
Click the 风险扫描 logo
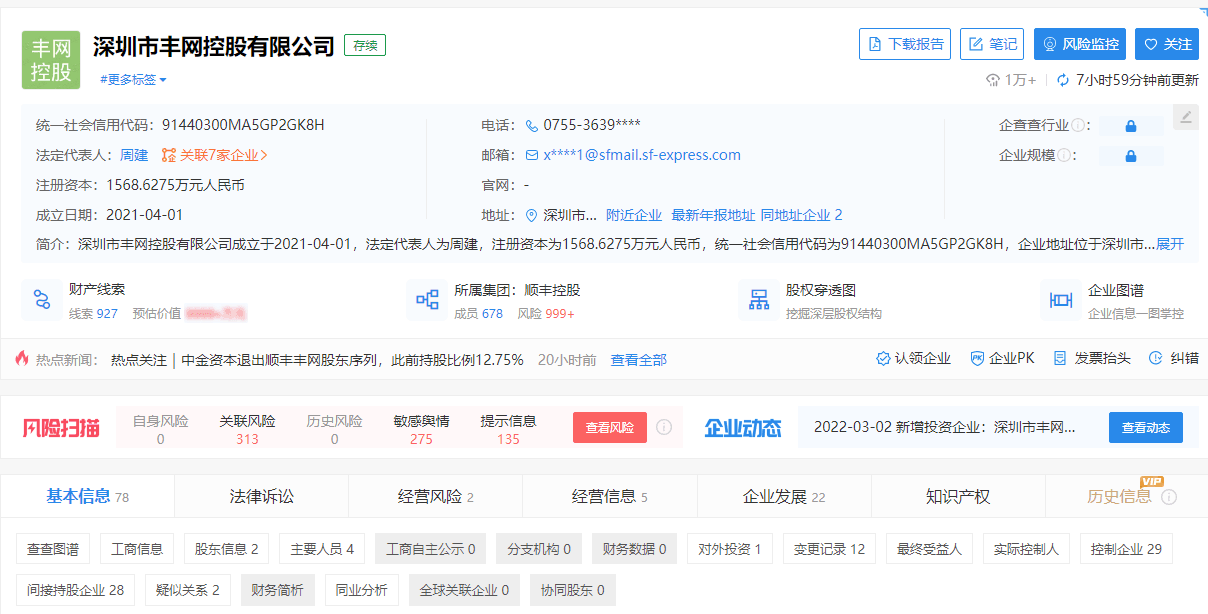point(62,428)
